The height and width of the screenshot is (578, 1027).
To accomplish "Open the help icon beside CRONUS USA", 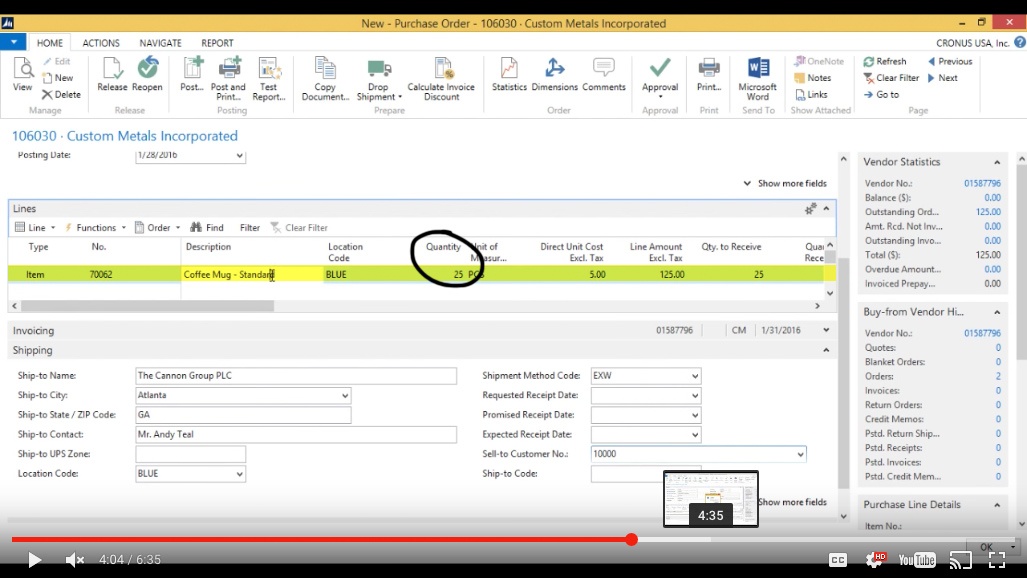I will (x=1020, y=42).
